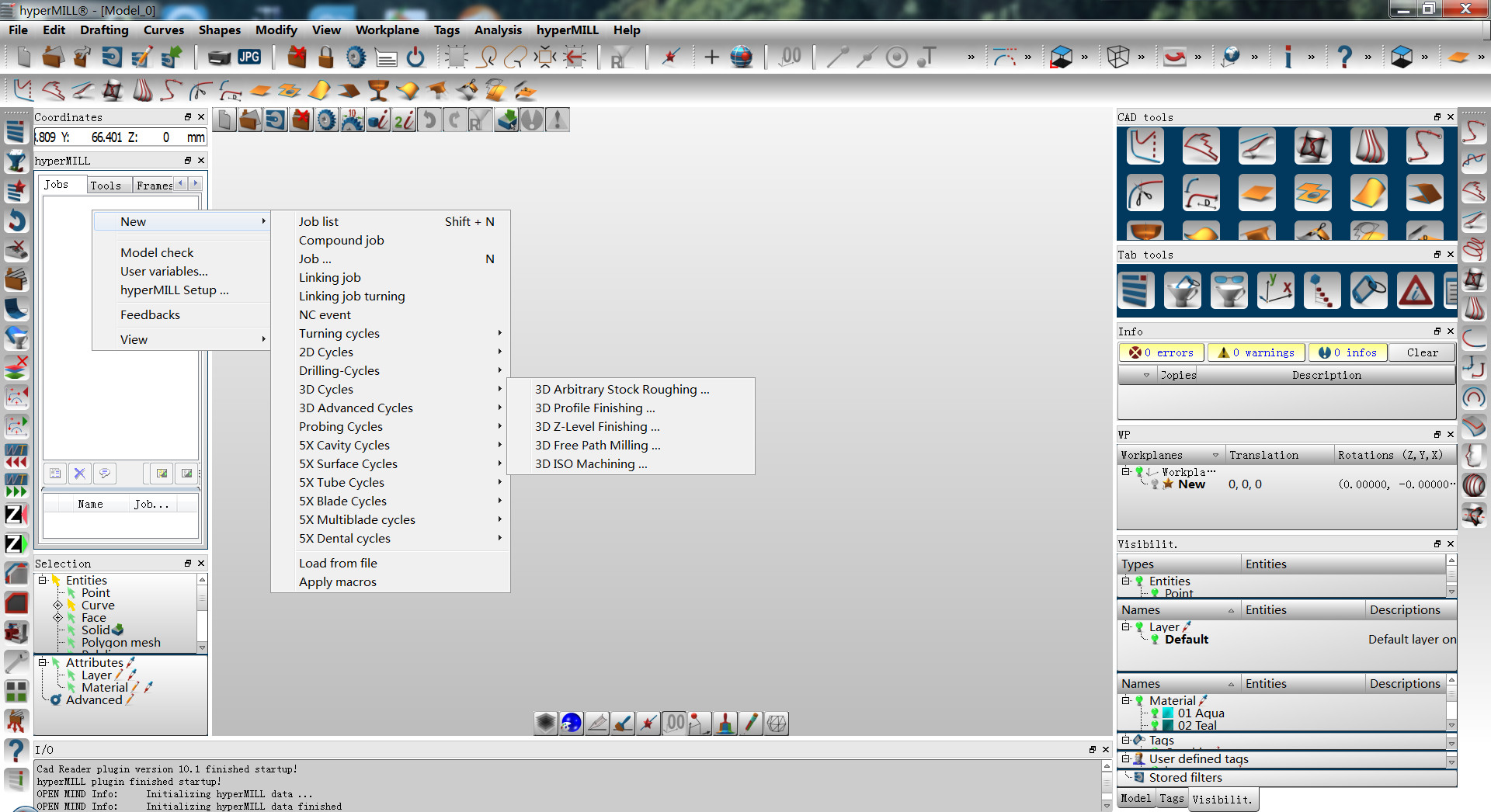Toggle visibility bulb of Entities in Types list
This screenshot has height=812, width=1491.
(1139, 581)
